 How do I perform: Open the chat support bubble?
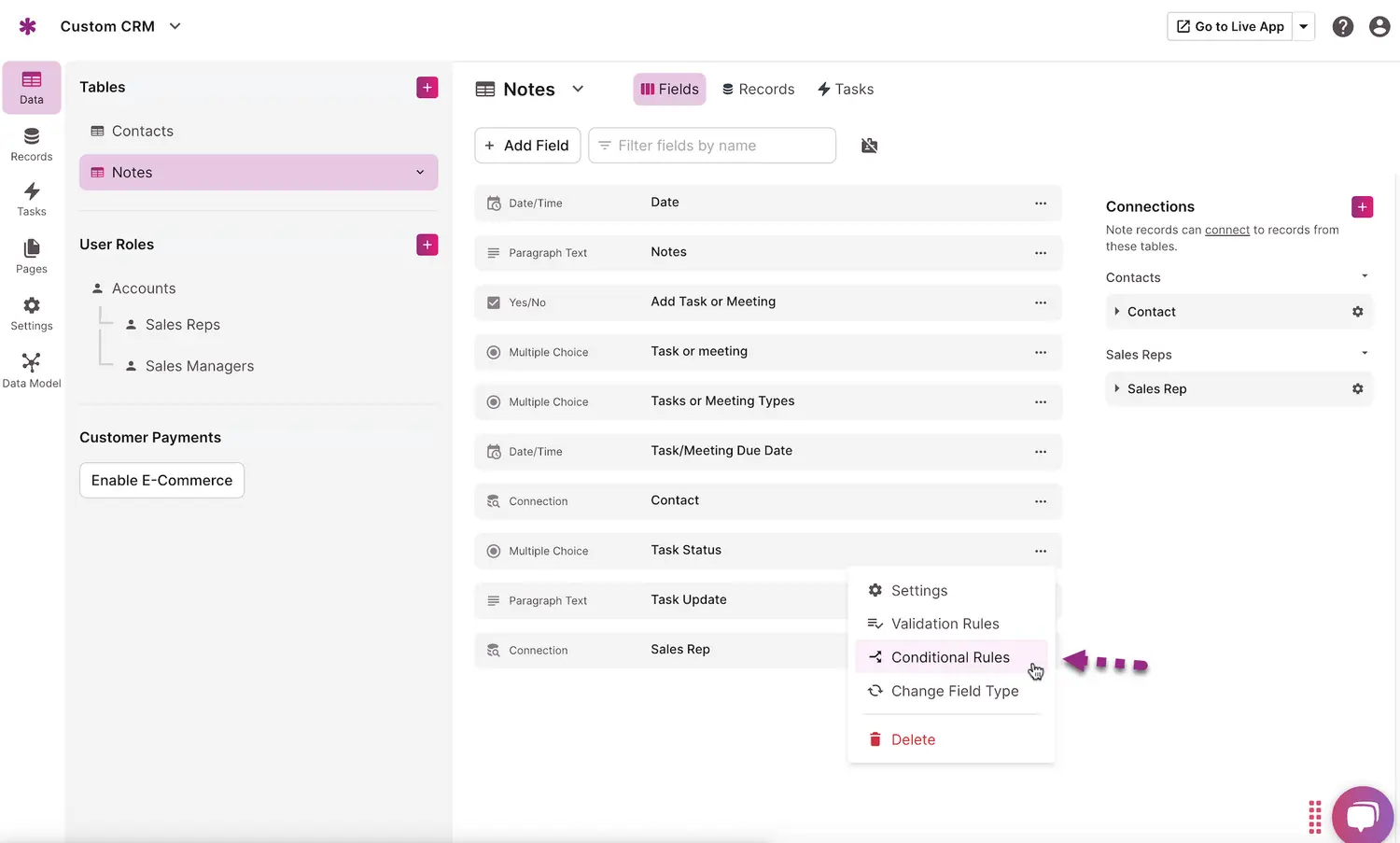pos(1362,816)
